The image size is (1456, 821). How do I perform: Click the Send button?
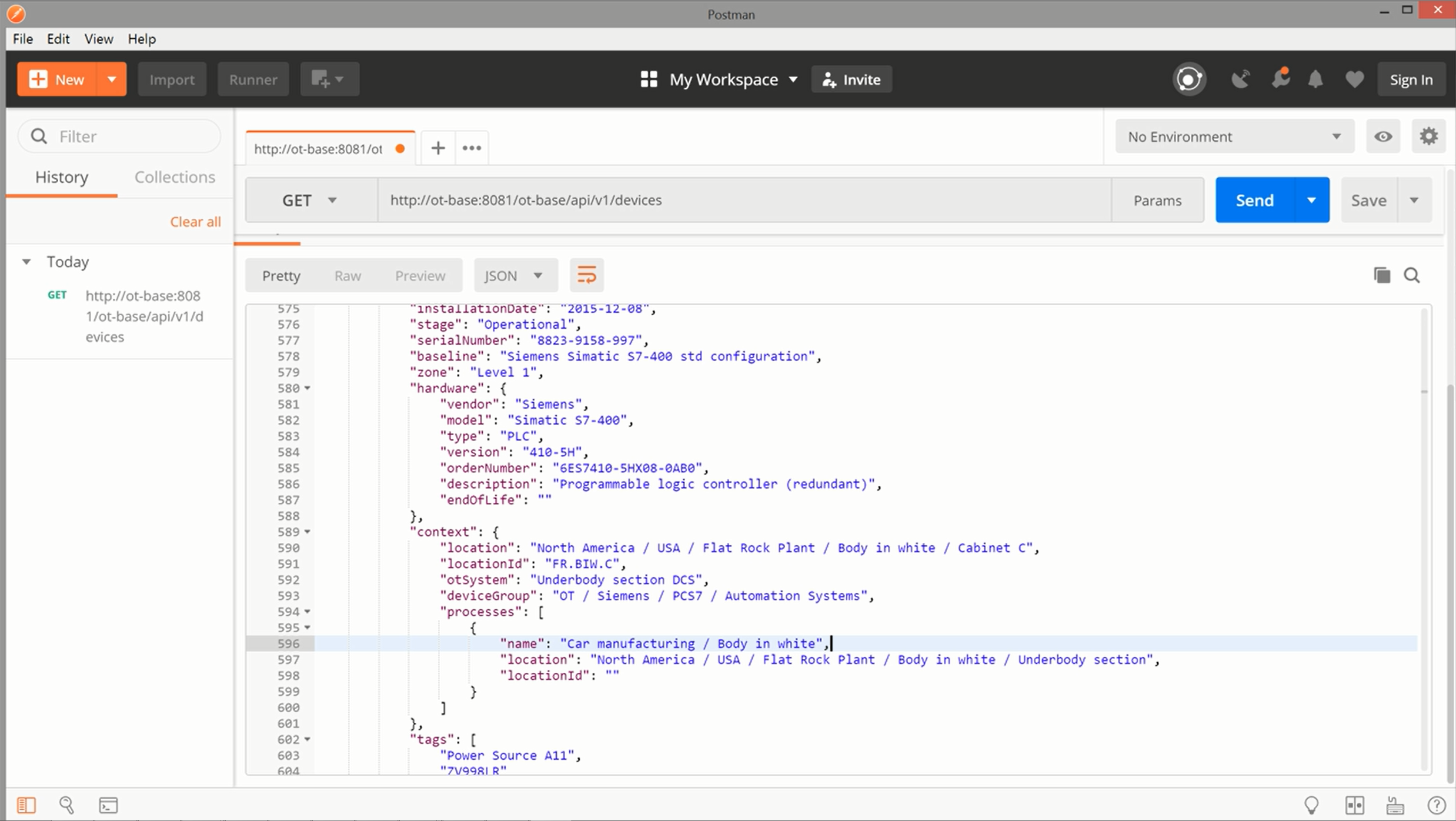[x=1255, y=200]
